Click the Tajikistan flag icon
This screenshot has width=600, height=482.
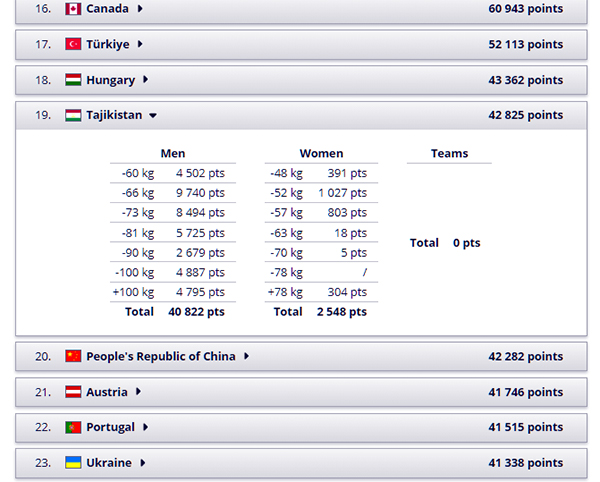pyautogui.click(x=73, y=115)
